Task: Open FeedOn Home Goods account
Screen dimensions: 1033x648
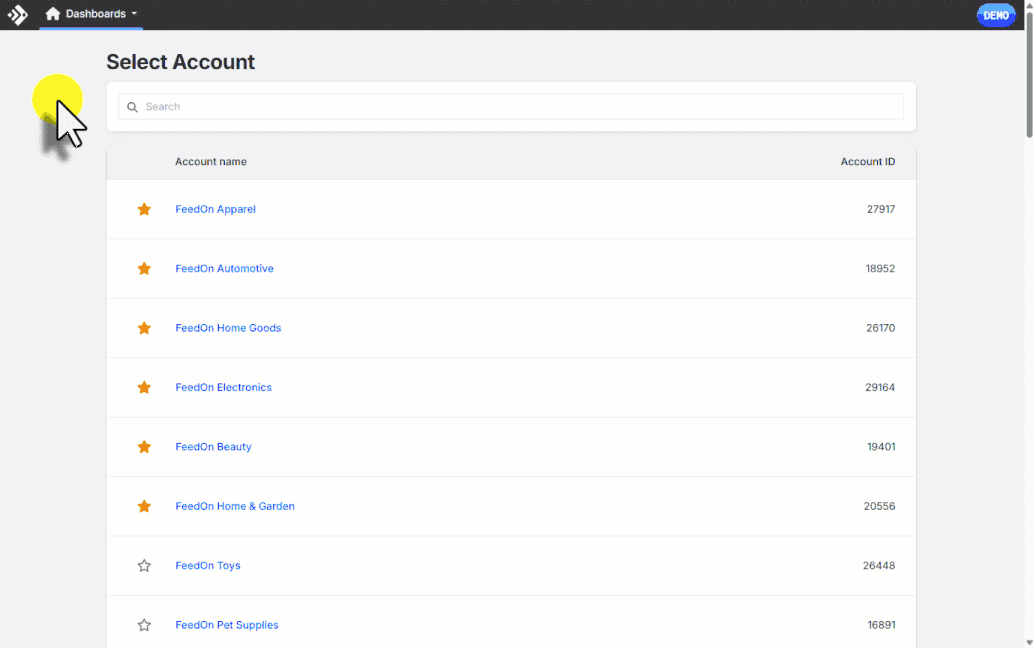Action: coord(228,328)
